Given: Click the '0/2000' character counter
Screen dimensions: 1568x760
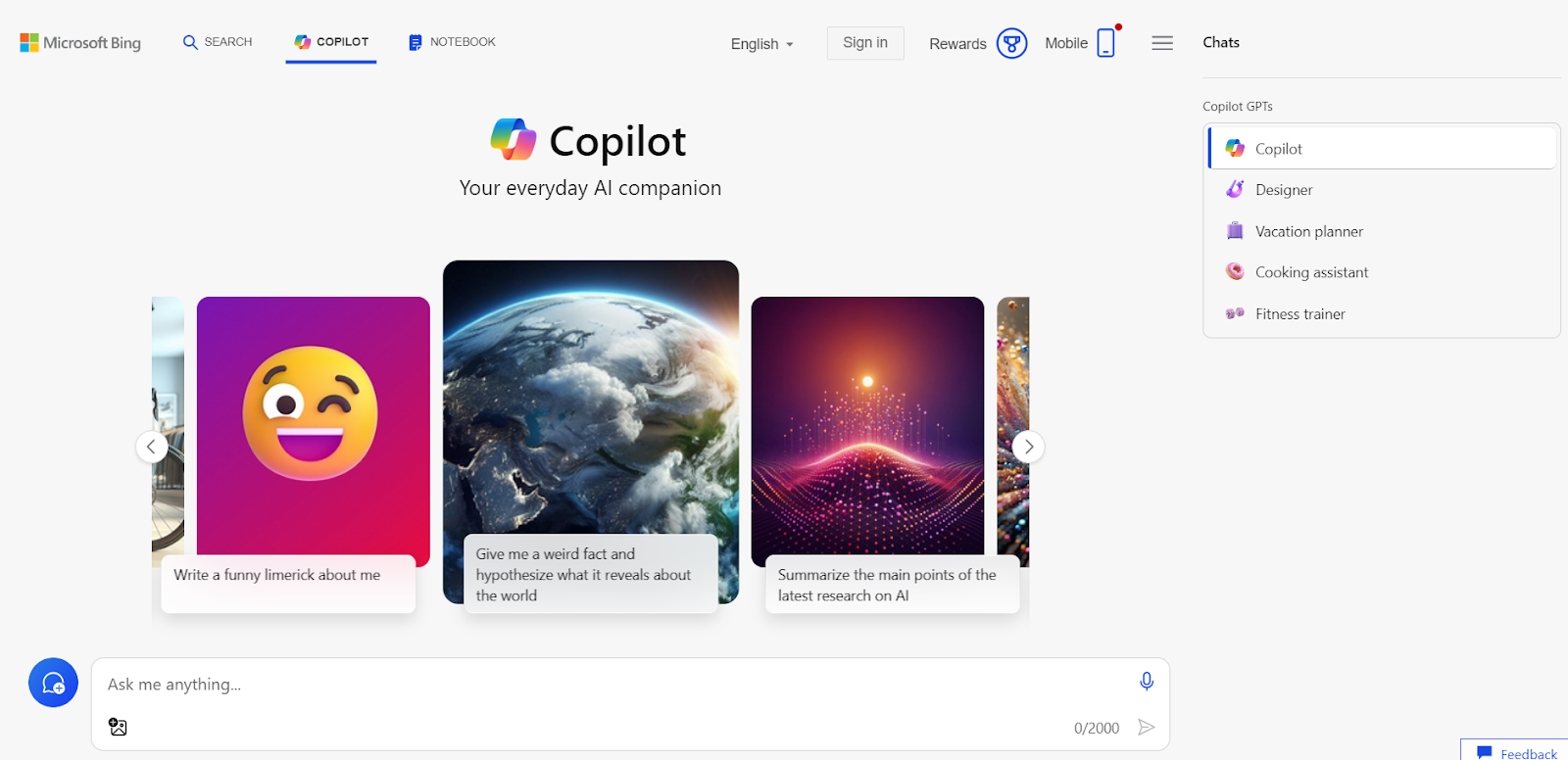Looking at the screenshot, I should click(1097, 728).
